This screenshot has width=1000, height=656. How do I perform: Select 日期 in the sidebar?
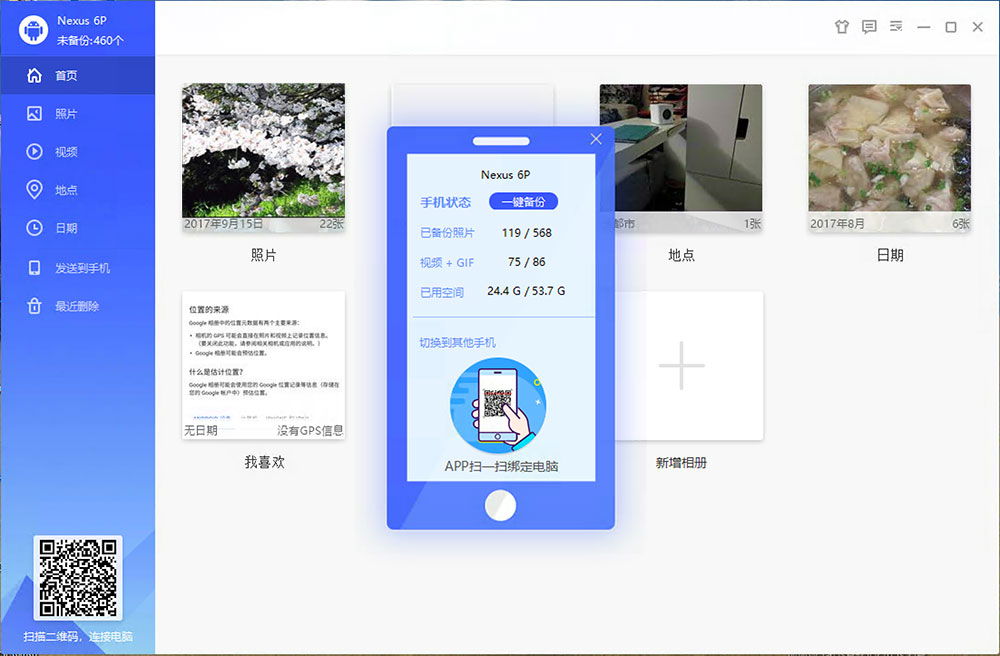pyautogui.click(x=66, y=228)
